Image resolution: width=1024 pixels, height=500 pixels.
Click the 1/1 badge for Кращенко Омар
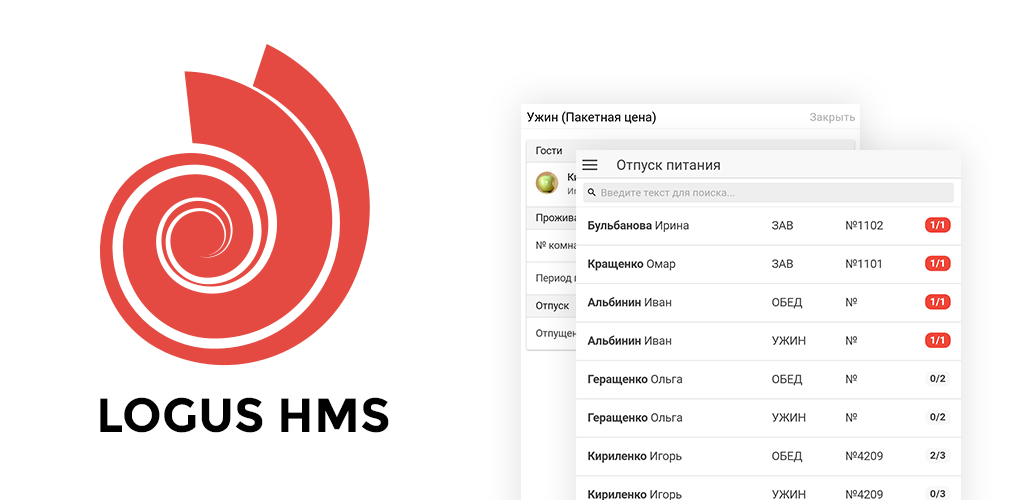tap(937, 264)
